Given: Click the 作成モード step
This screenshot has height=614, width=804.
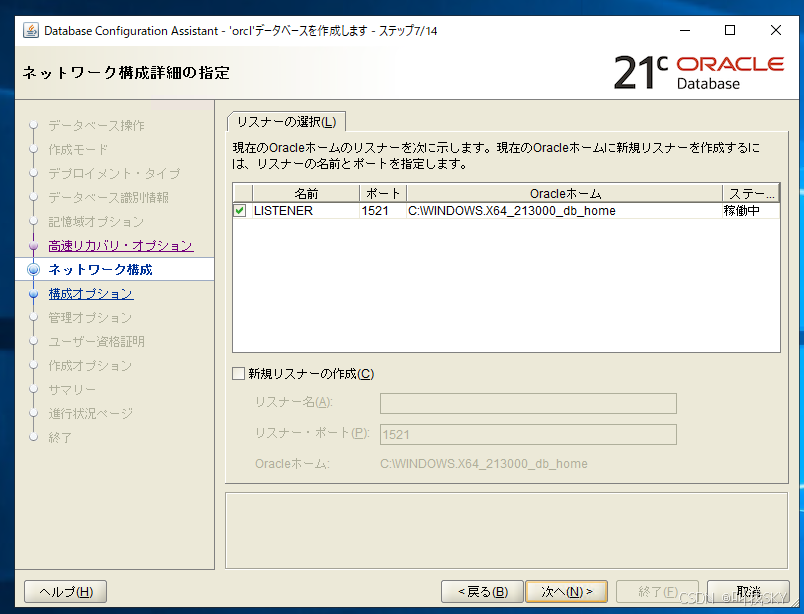Looking at the screenshot, I should pos(78,149).
